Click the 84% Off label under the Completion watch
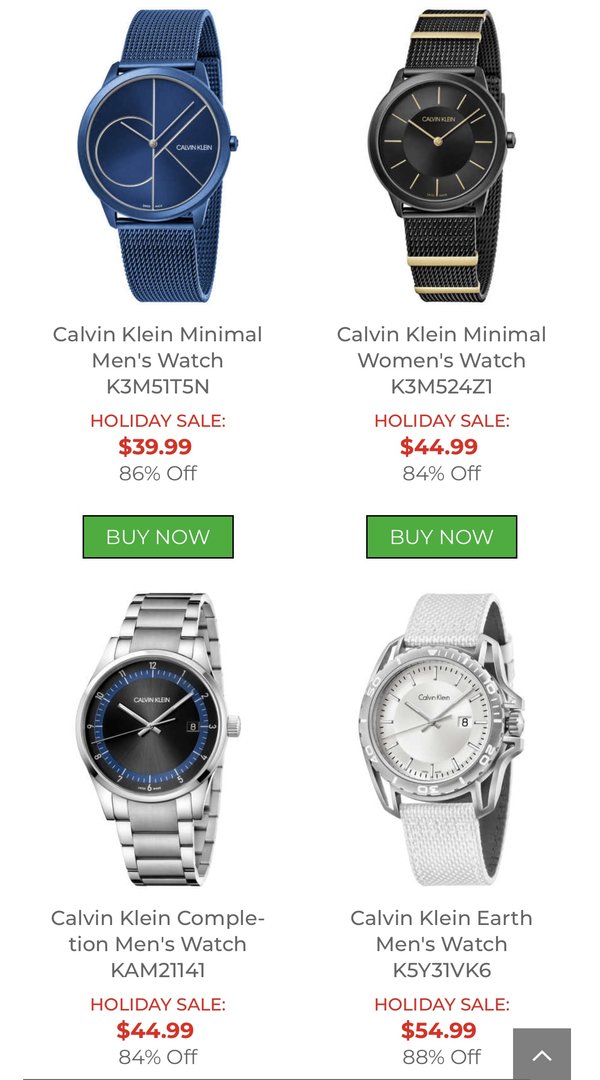Screen dimensions: 600x1080 click(x=158, y=1057)
